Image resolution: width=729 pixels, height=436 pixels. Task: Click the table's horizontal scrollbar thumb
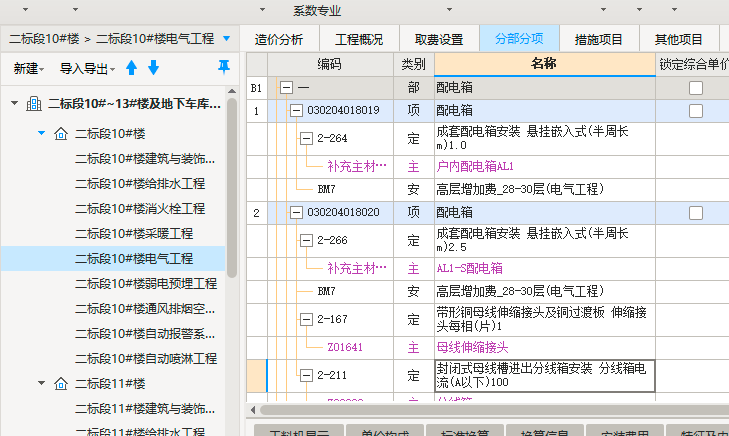tap(494, 410)
